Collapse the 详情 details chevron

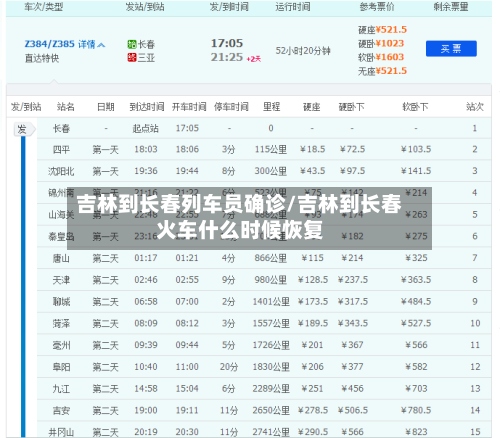tap(102, 44)
